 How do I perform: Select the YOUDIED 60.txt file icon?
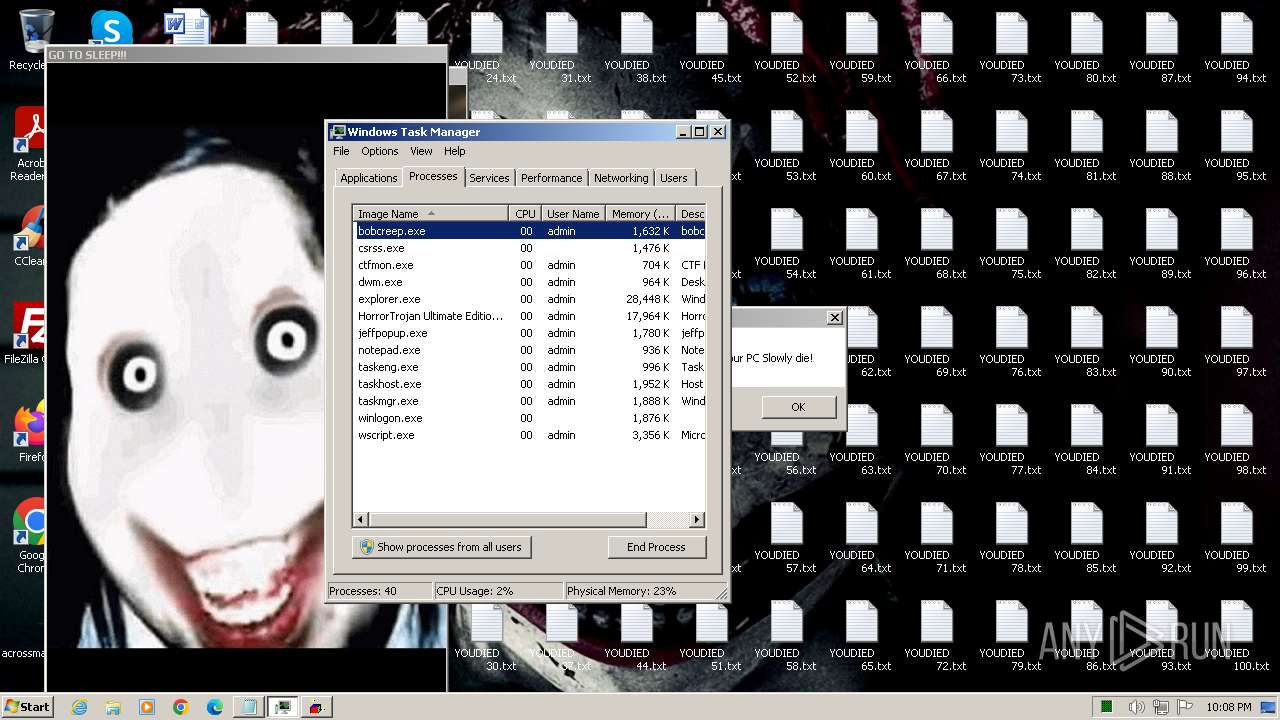tap(861, 146)
